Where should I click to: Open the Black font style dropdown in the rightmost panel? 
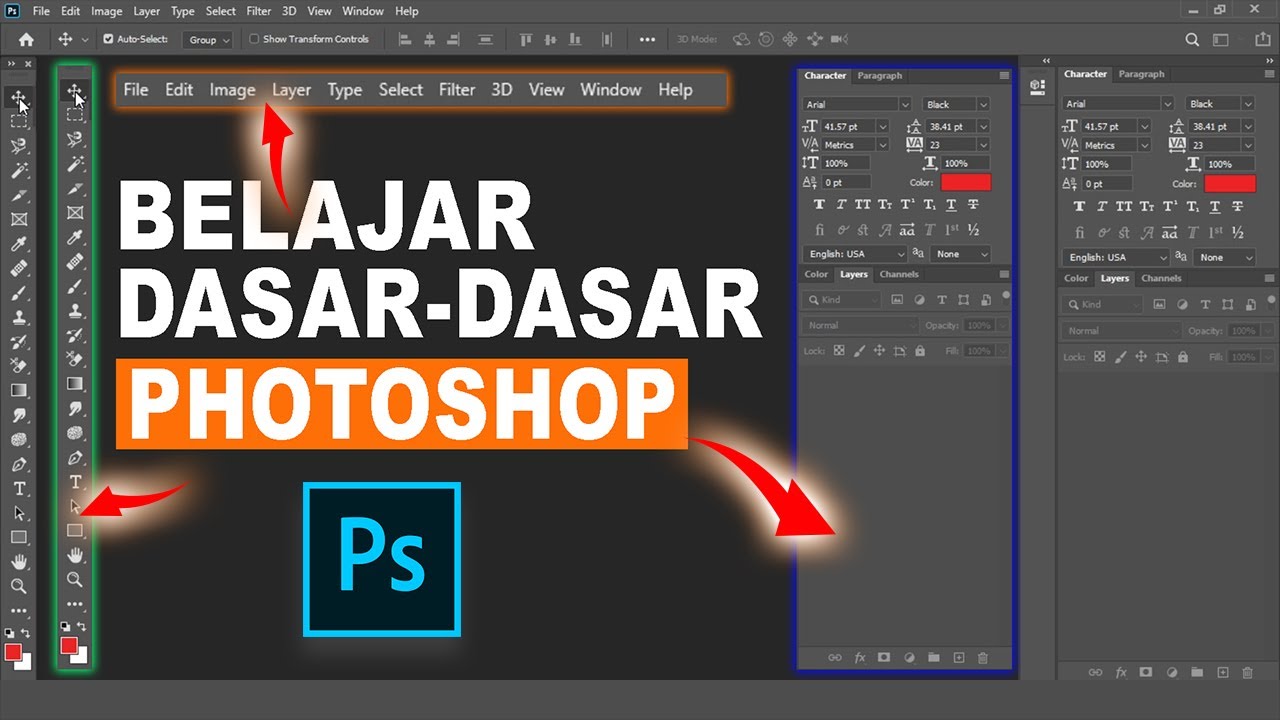point(1220,104)
